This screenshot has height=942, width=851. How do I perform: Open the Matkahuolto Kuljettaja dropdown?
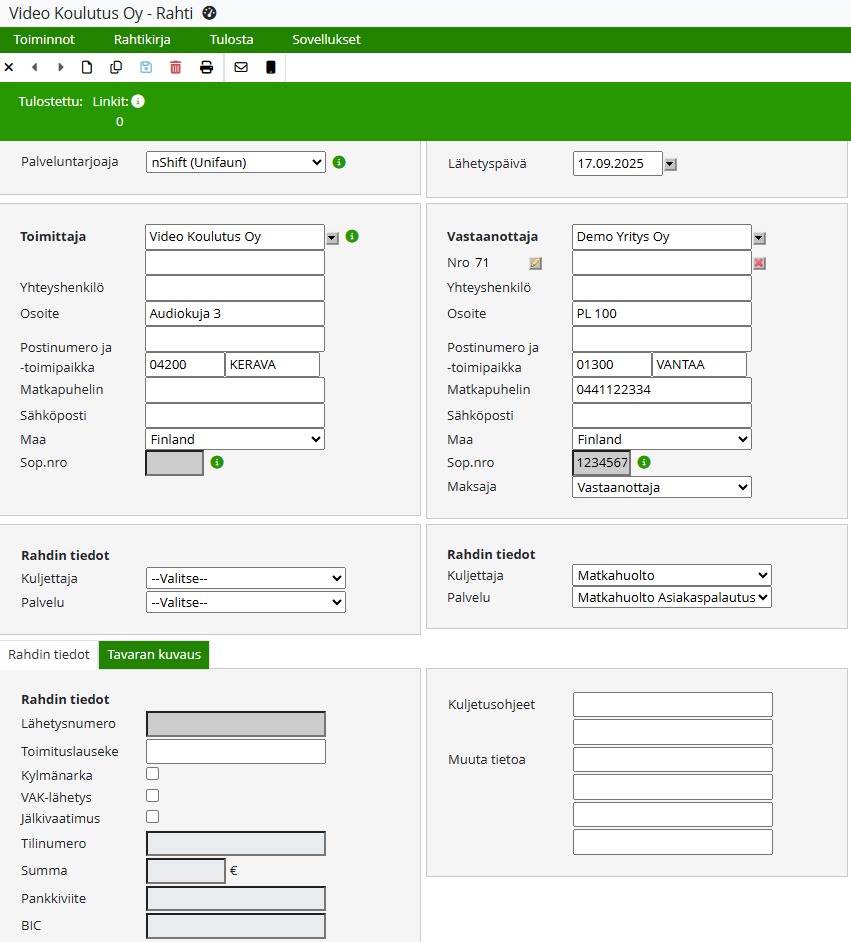[671, 575]
